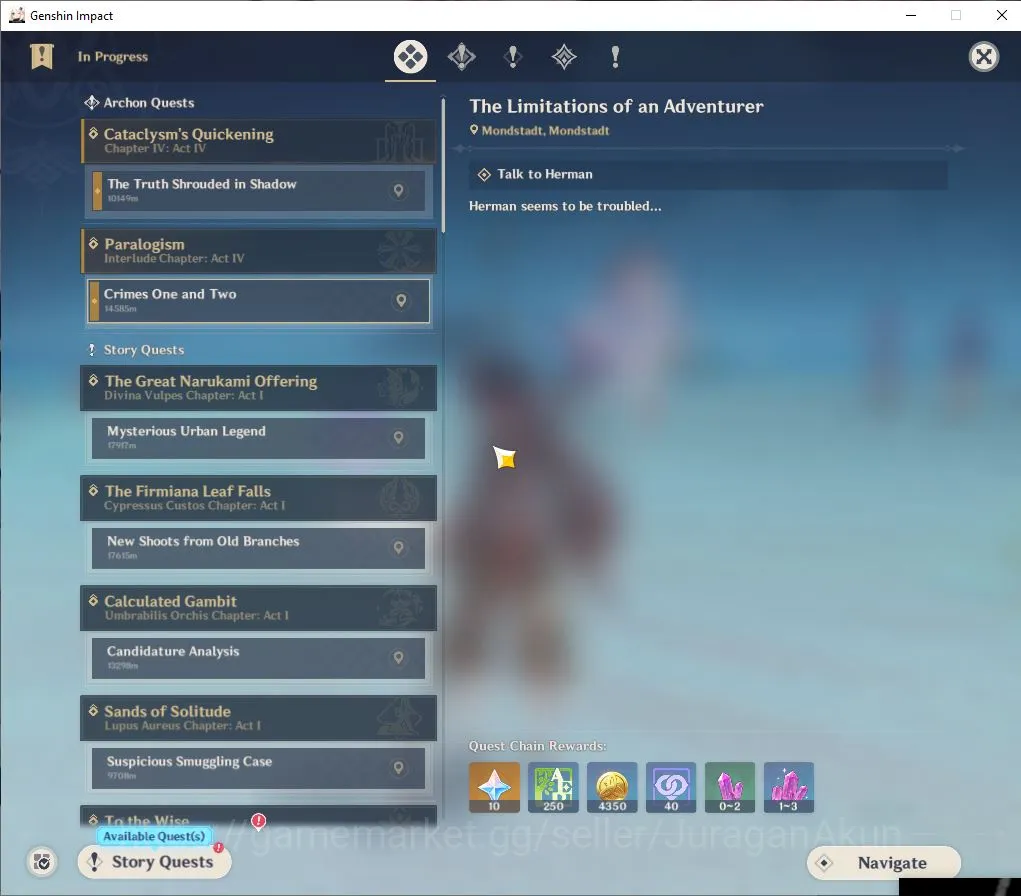Collapse the Cataclysm's Quickening quest header
Screen dimensions: 1021x896
tap(259, 141)
